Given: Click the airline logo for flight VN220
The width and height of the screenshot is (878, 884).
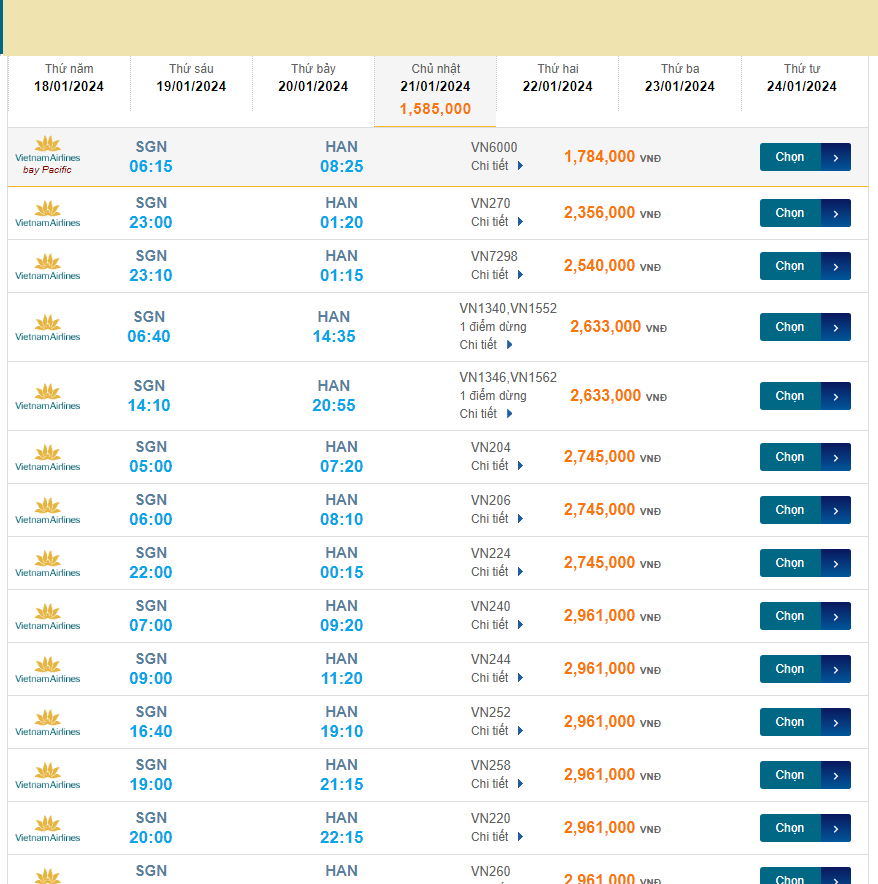Looking at the screenshot, I should [47, 828].
